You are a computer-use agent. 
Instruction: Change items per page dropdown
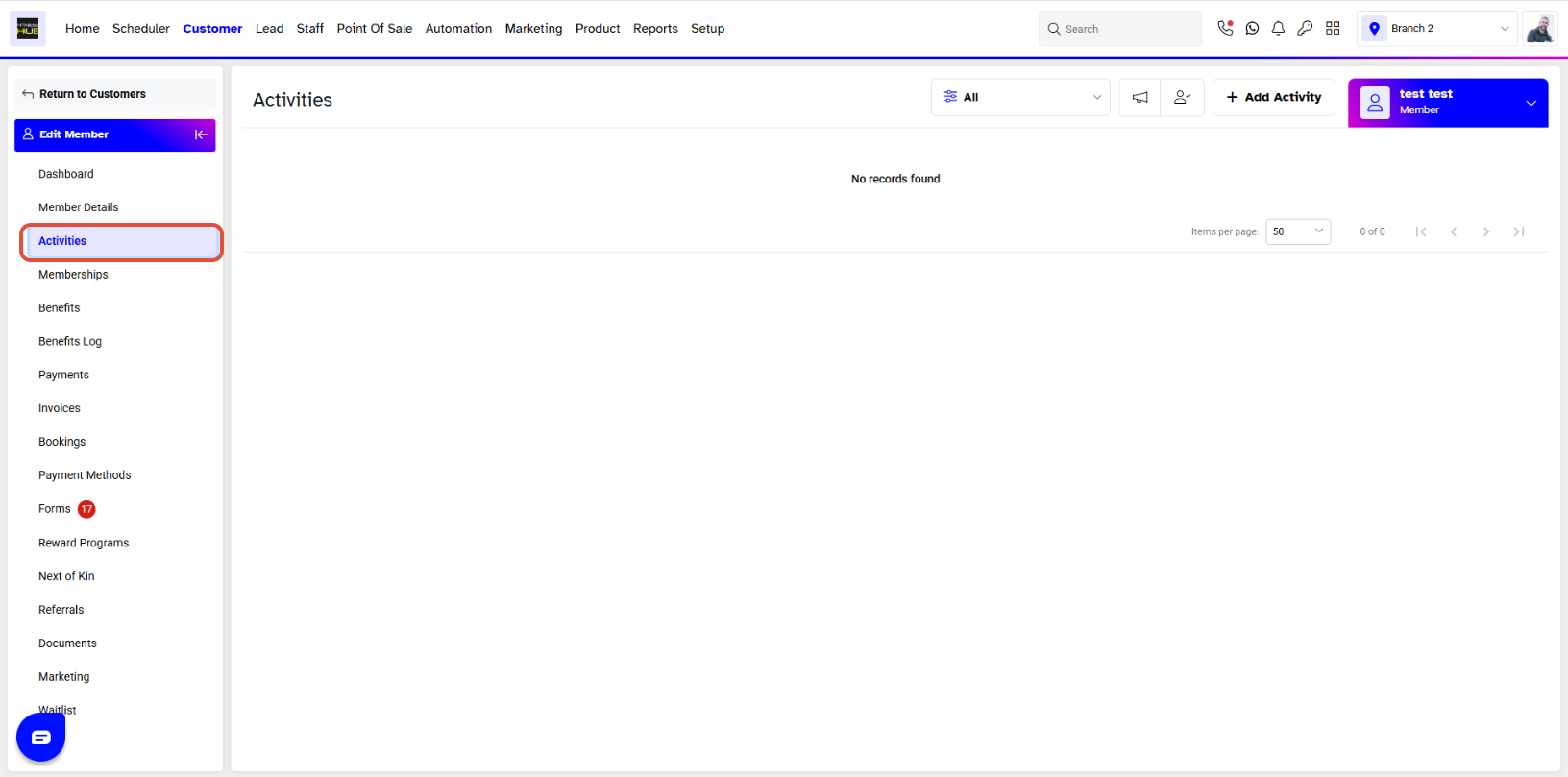point(1298,231)
